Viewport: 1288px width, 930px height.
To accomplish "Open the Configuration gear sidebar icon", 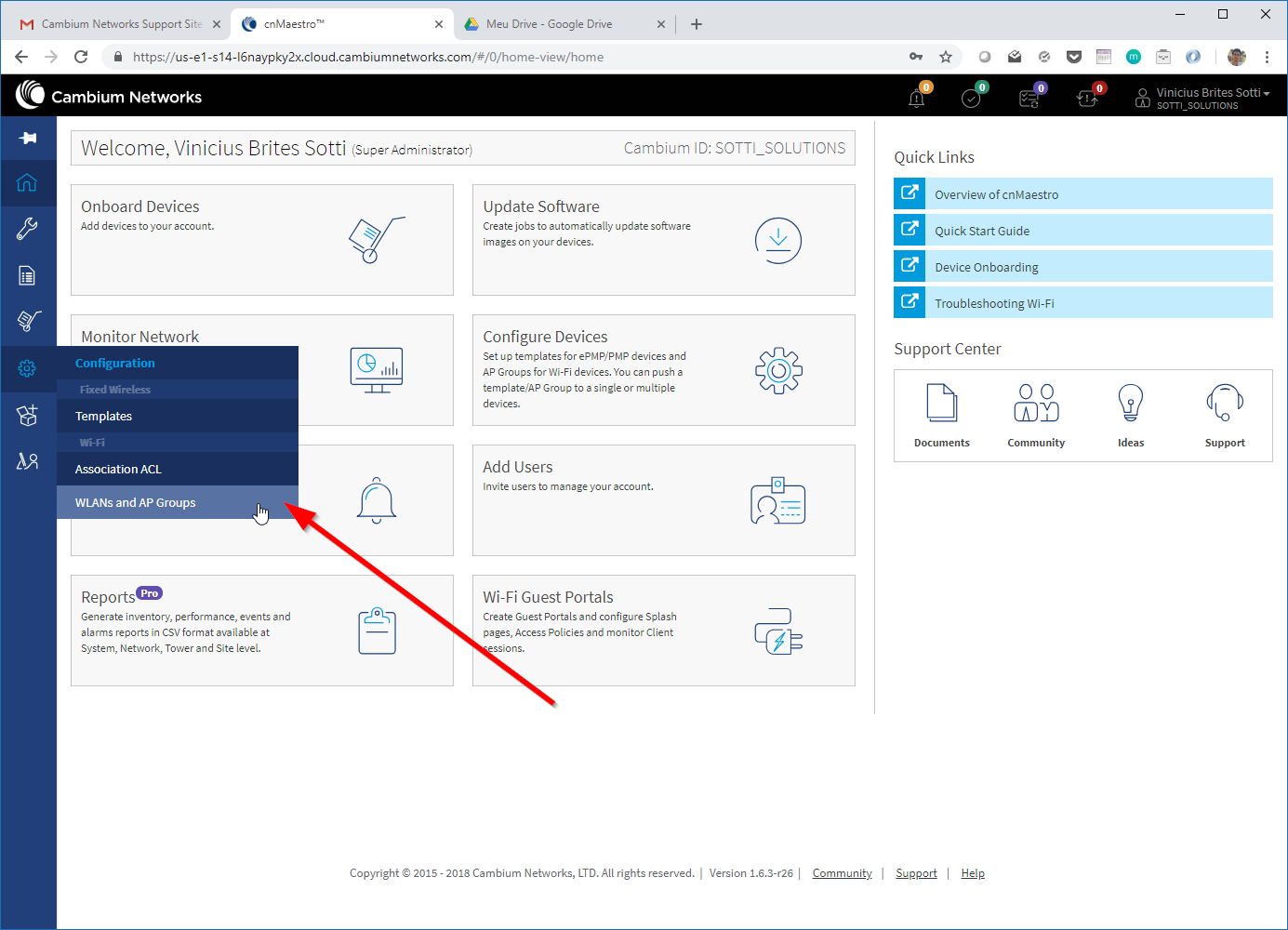I will (x=27, y=368).
